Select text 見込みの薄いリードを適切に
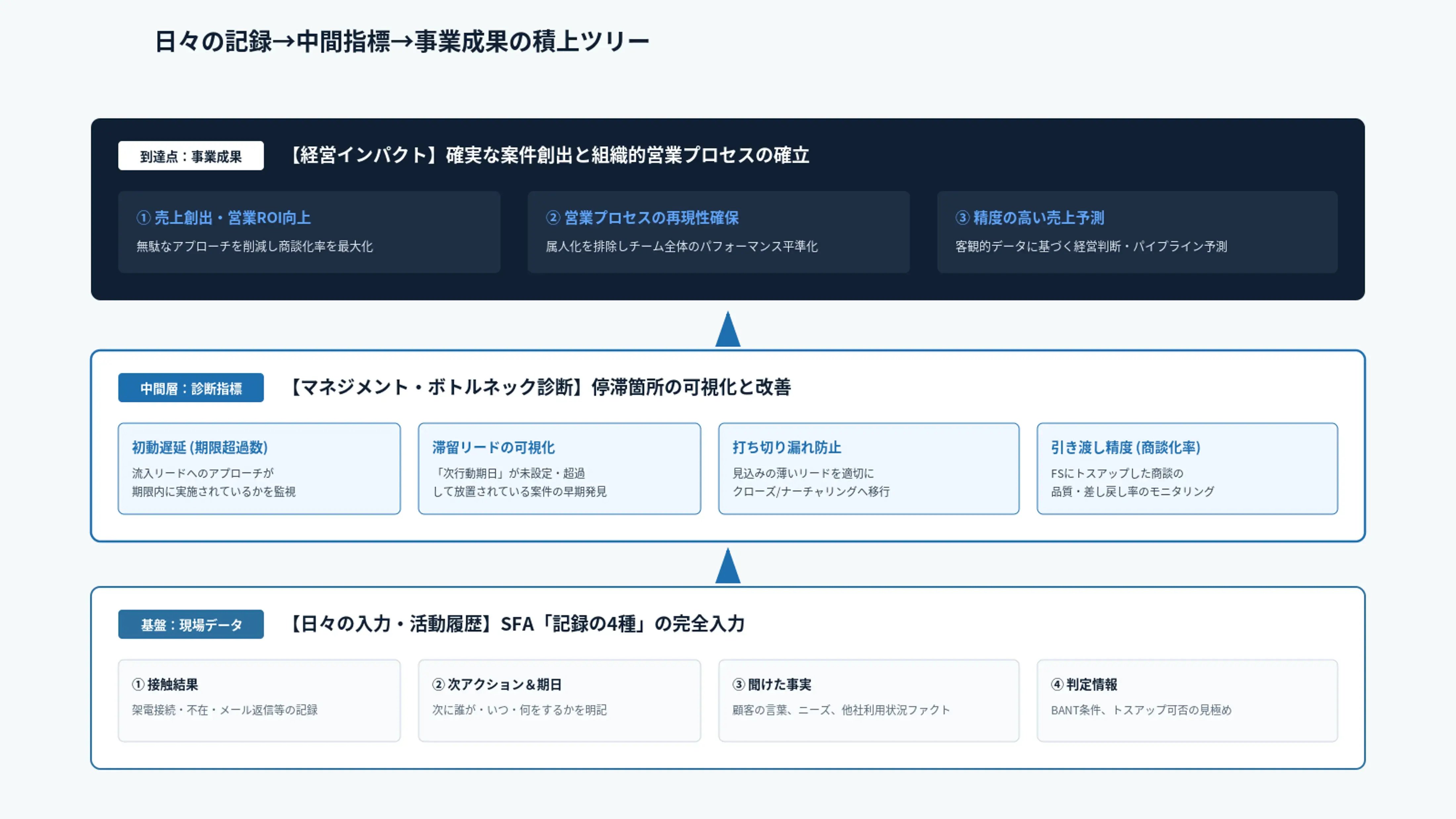1456x819 pixels. [x=803, y=473]
